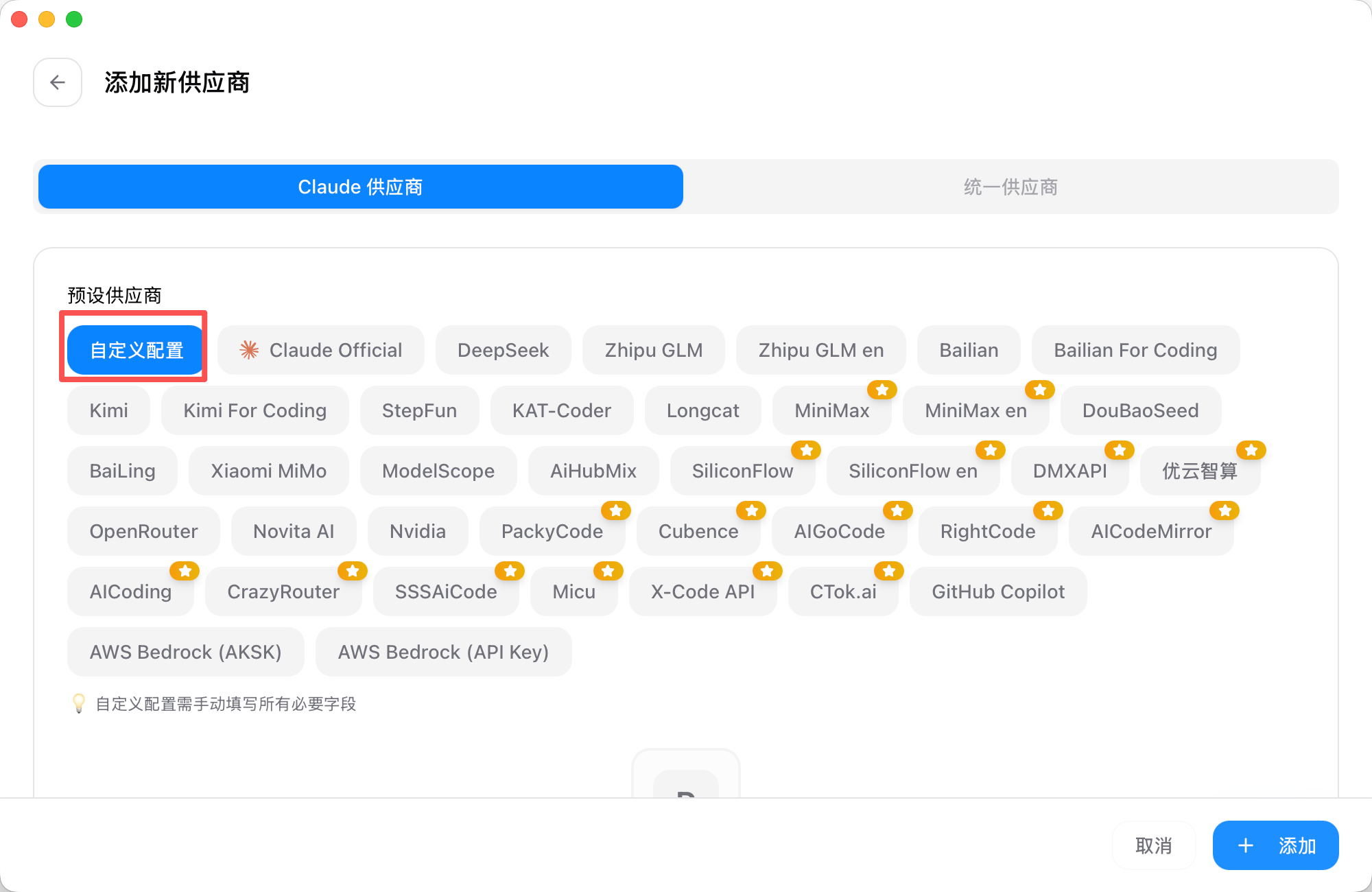Choose DouBaoSeed provider
The width and height of the screenshot is (1372, 892).
click(x=1141, y=410)
